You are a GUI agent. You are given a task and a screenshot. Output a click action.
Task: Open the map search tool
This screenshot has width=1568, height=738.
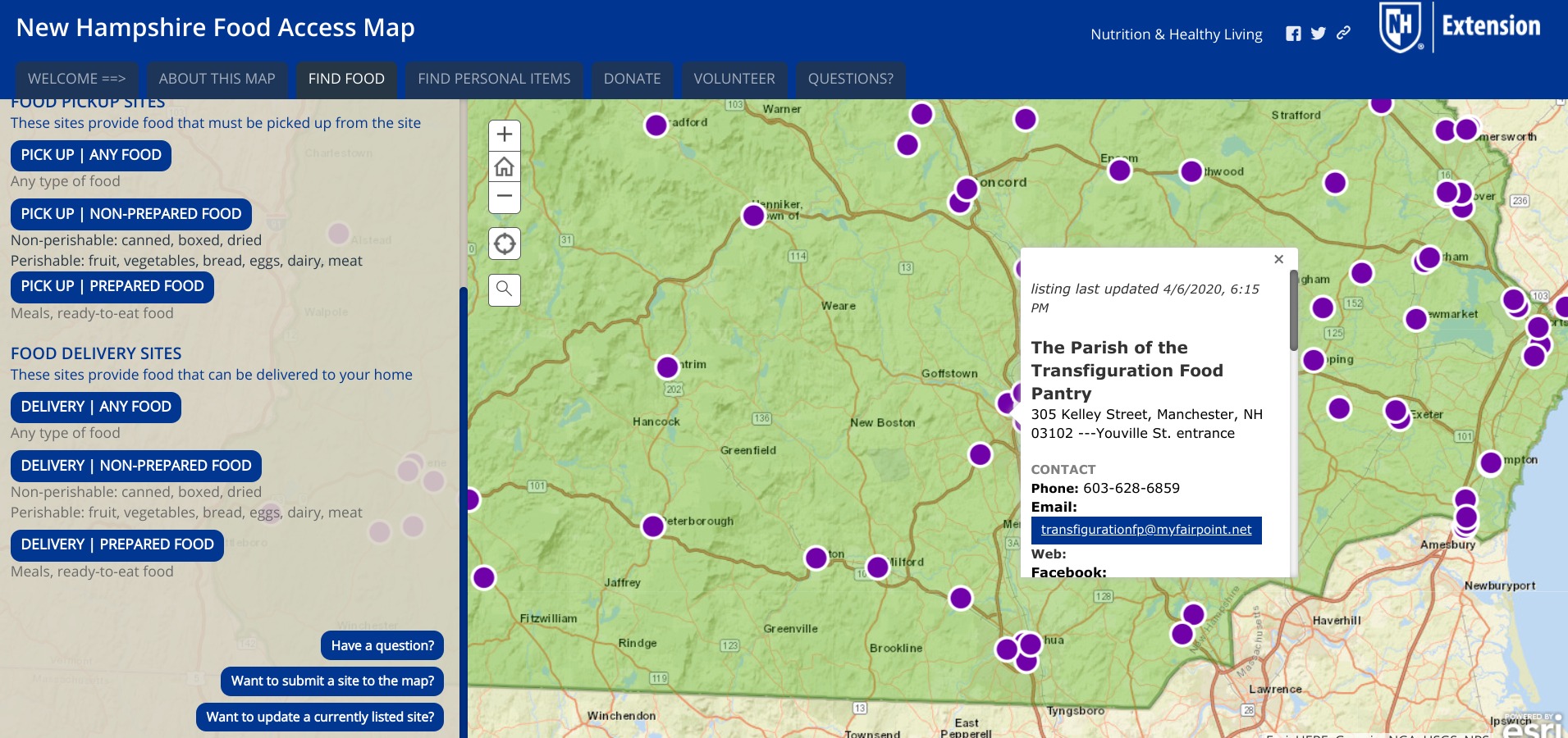[x=504, y=289]
